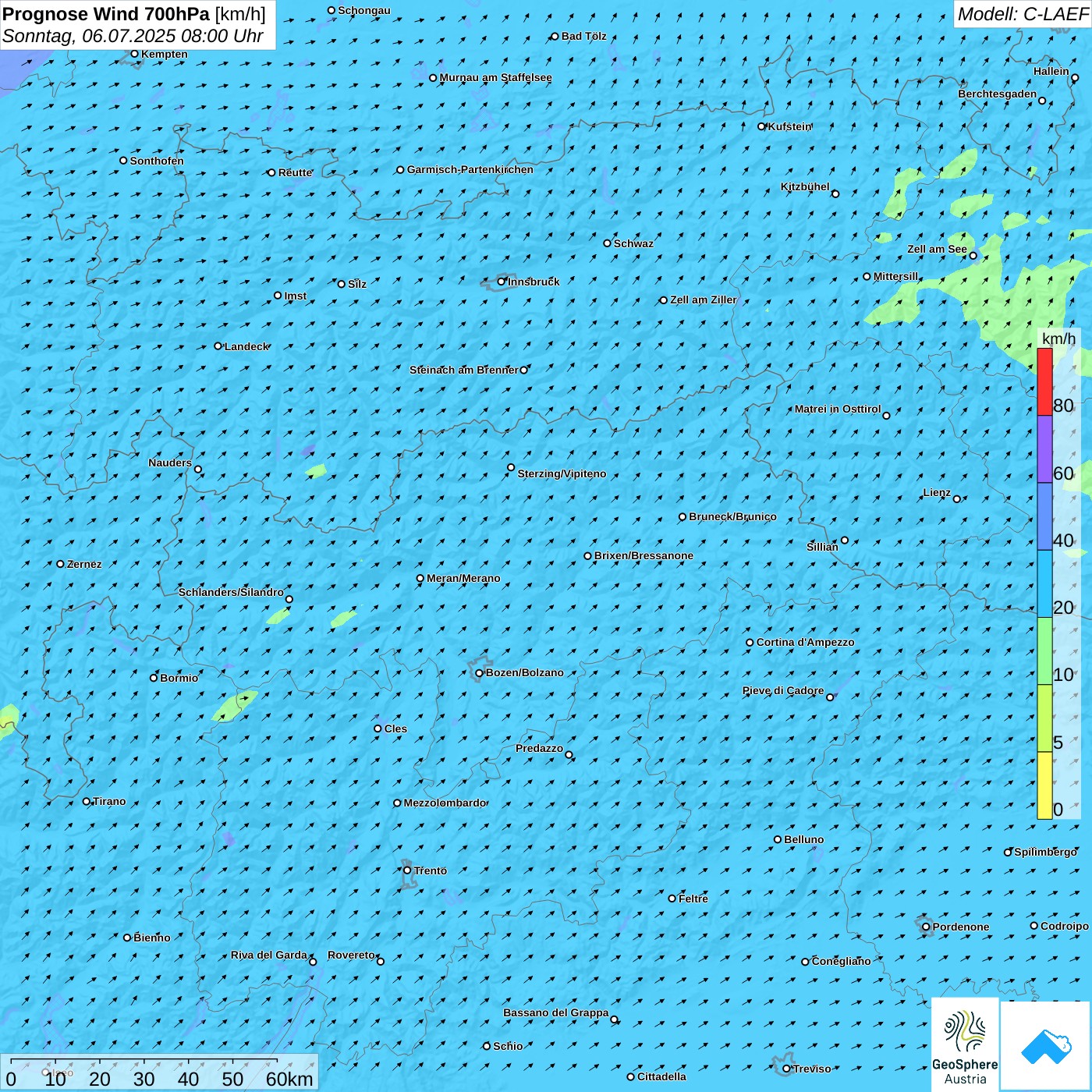Click the Pordenone city marker

[926, 927]
